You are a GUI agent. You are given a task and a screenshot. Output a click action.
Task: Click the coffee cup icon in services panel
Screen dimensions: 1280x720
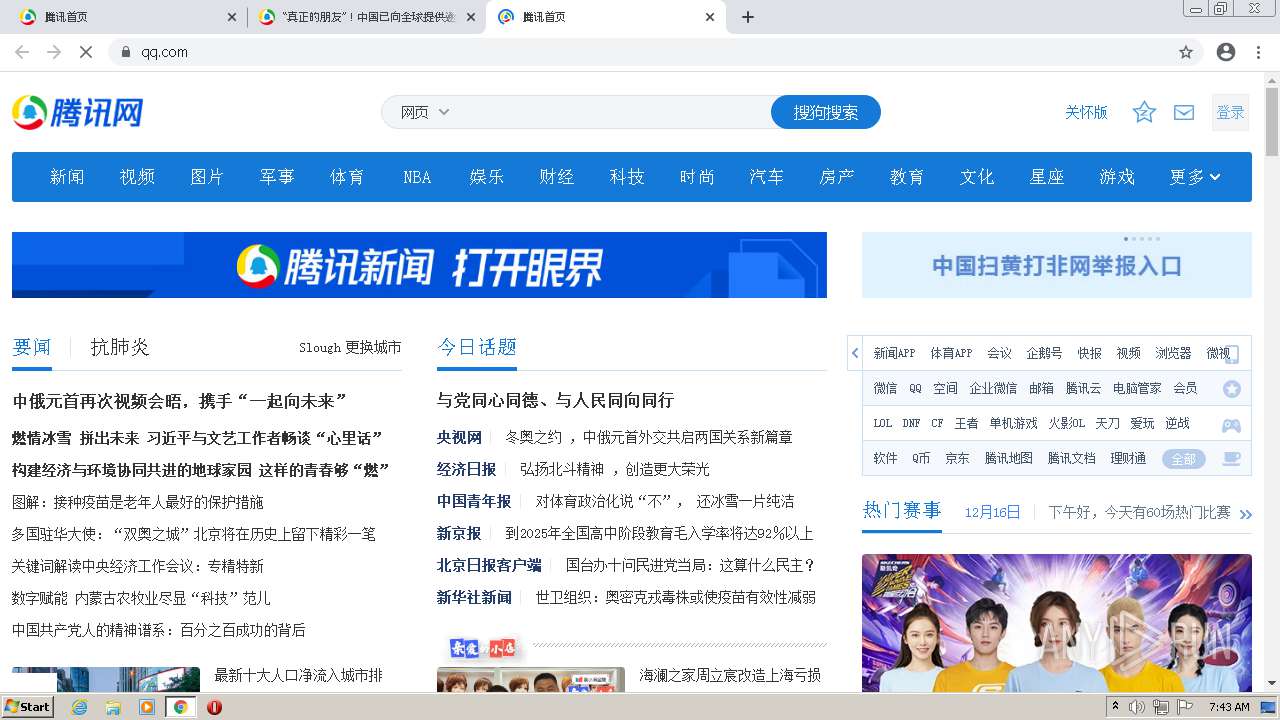(x=1232, y=459)
